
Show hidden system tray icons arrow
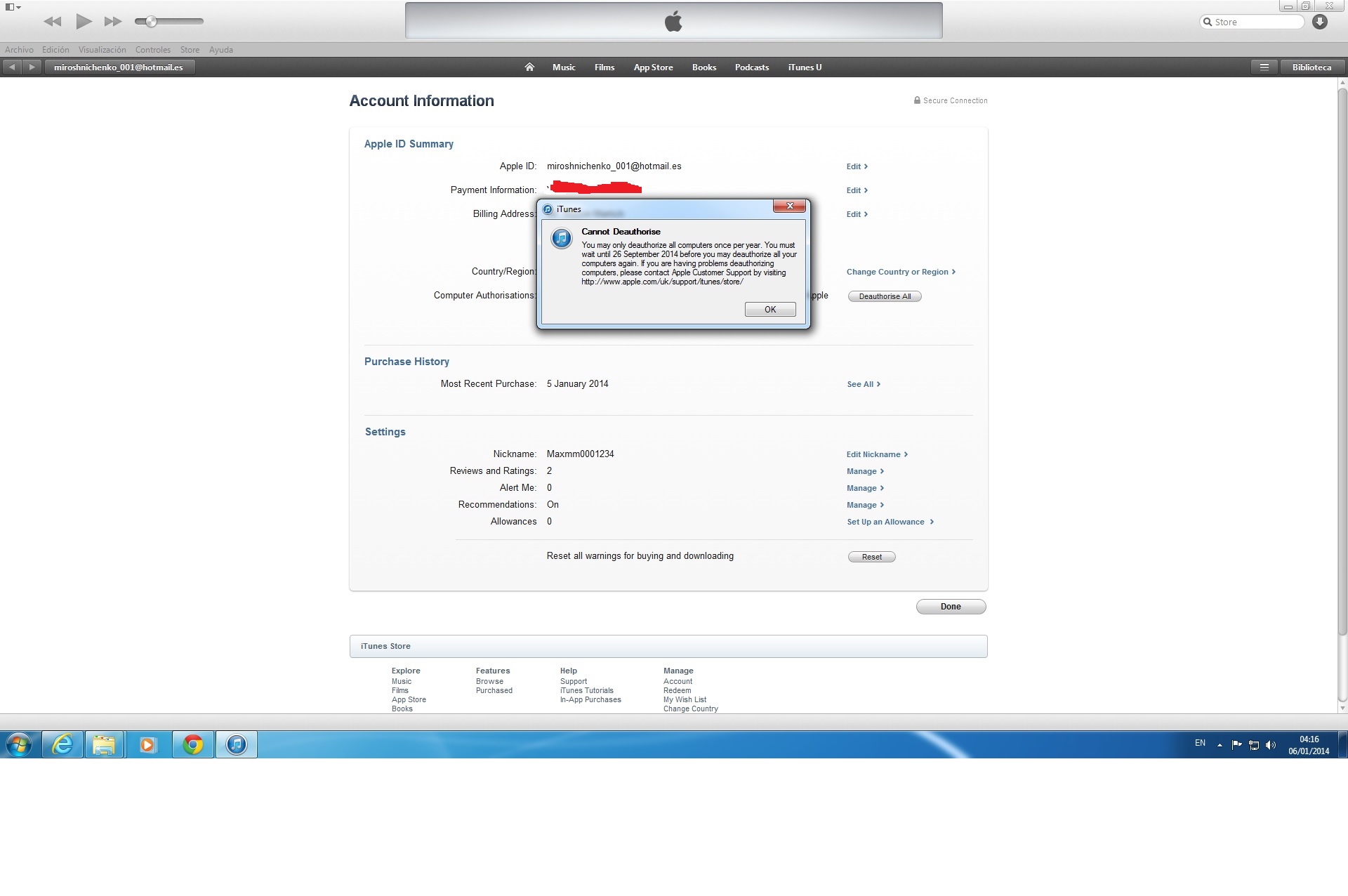point(1220,744)
